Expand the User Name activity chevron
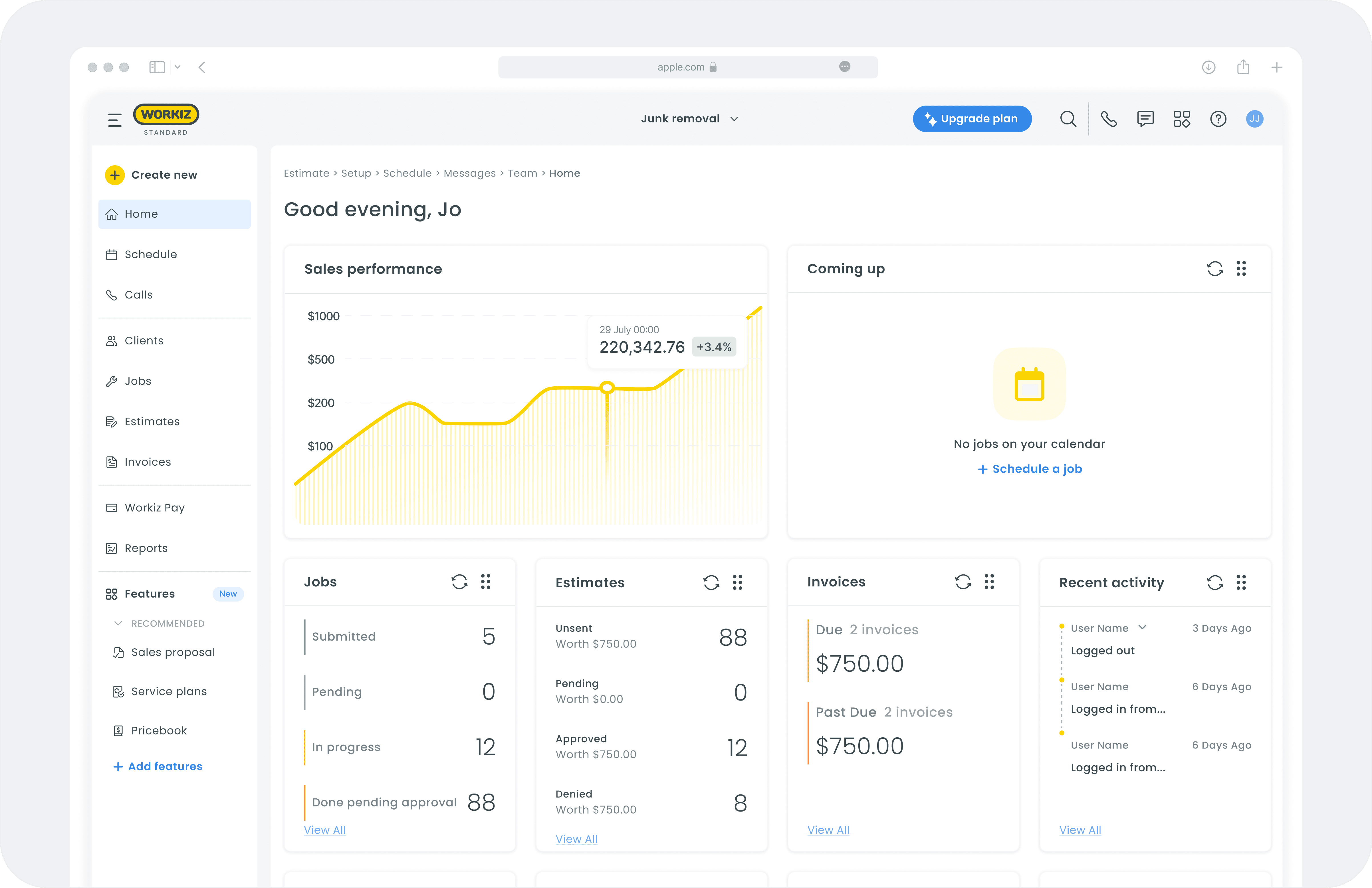This screenshot has height=888, width=1372. (1142, 627)
